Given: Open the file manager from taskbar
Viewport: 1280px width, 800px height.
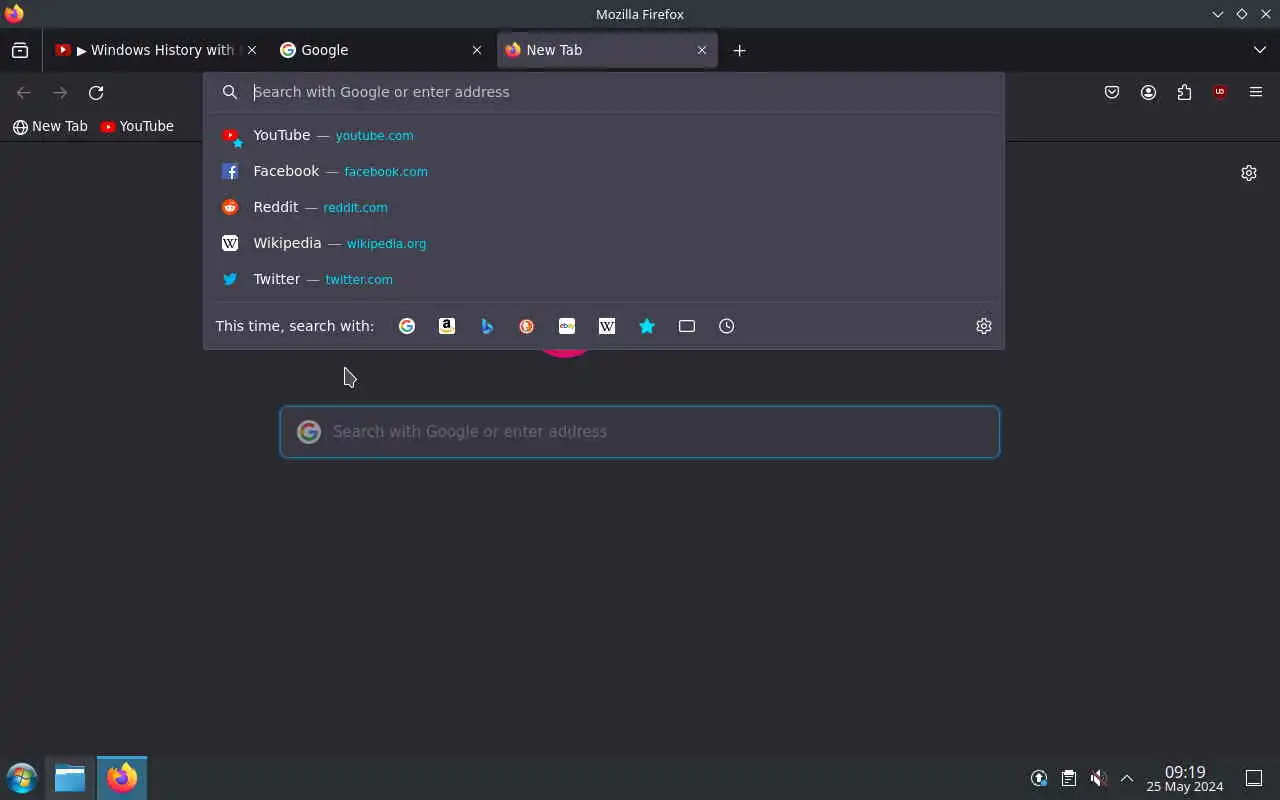Looking at the screenshot, I should coord(70,778).
